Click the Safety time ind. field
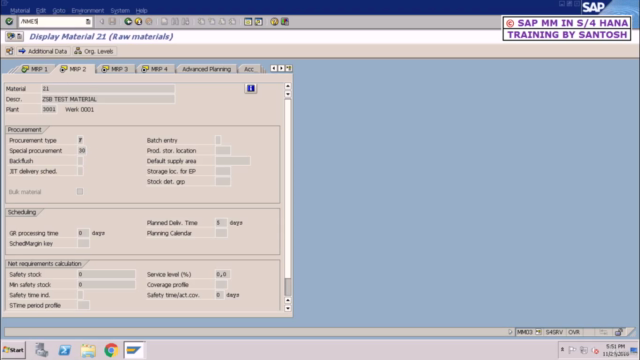This screenshot has width=640, height=360. pos(80,295)
